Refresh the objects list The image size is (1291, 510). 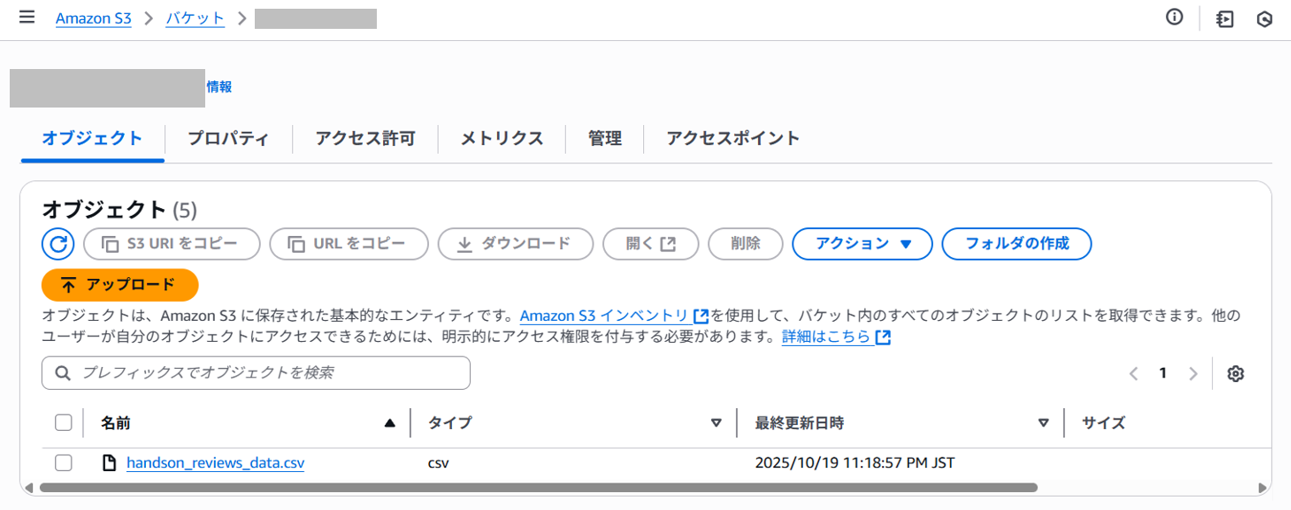click(x=58, y=243)
